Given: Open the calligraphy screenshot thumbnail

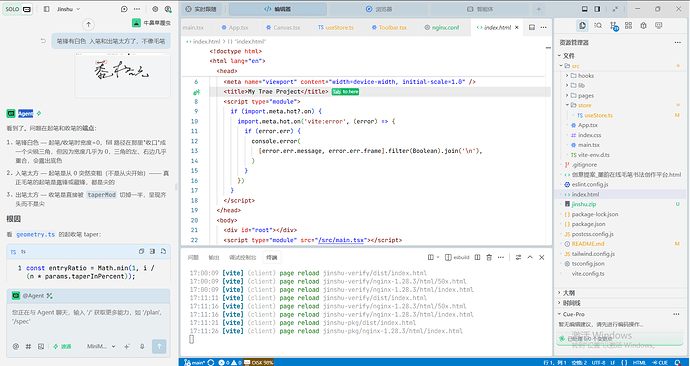Looking at the screenshot, I should 122,75.
